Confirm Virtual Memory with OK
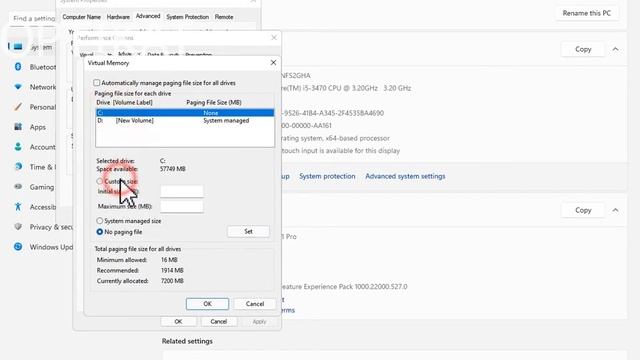This screenshot has width=640, height=360. pos(207,304)
